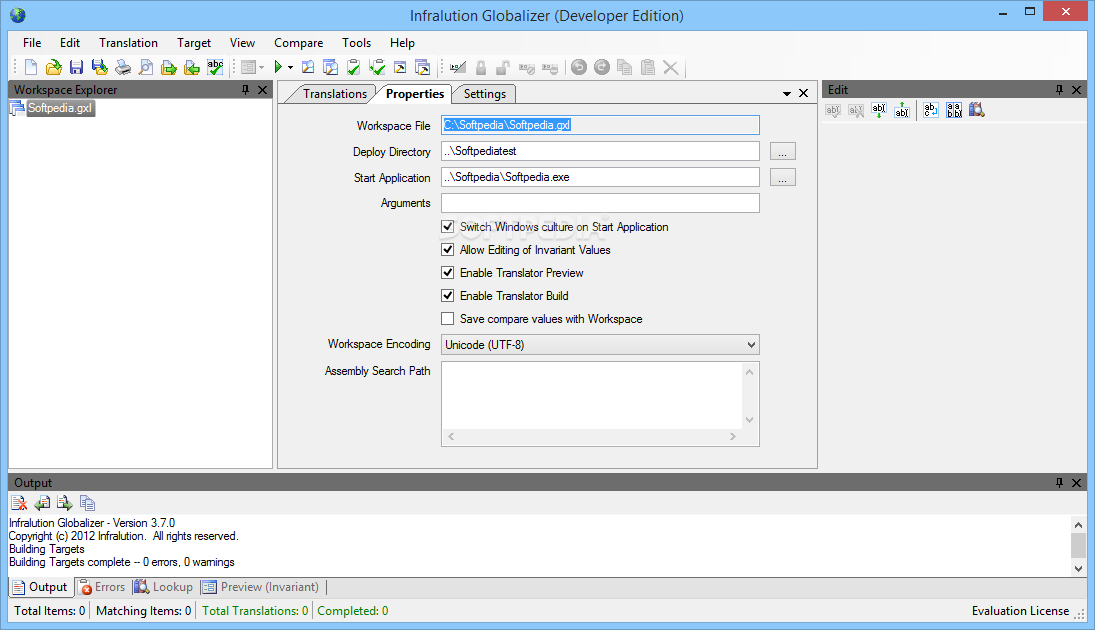Close the Properties document tab area
The height and width of the screenshot is (630, 1095).
tap(804, 93)
